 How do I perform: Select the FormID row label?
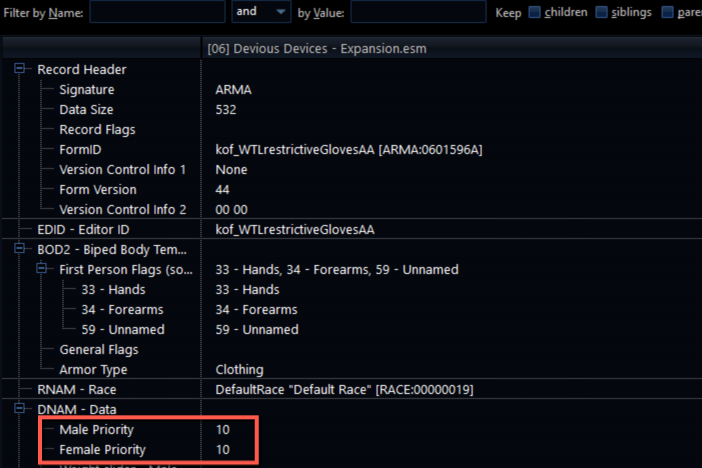coord(80,150)
